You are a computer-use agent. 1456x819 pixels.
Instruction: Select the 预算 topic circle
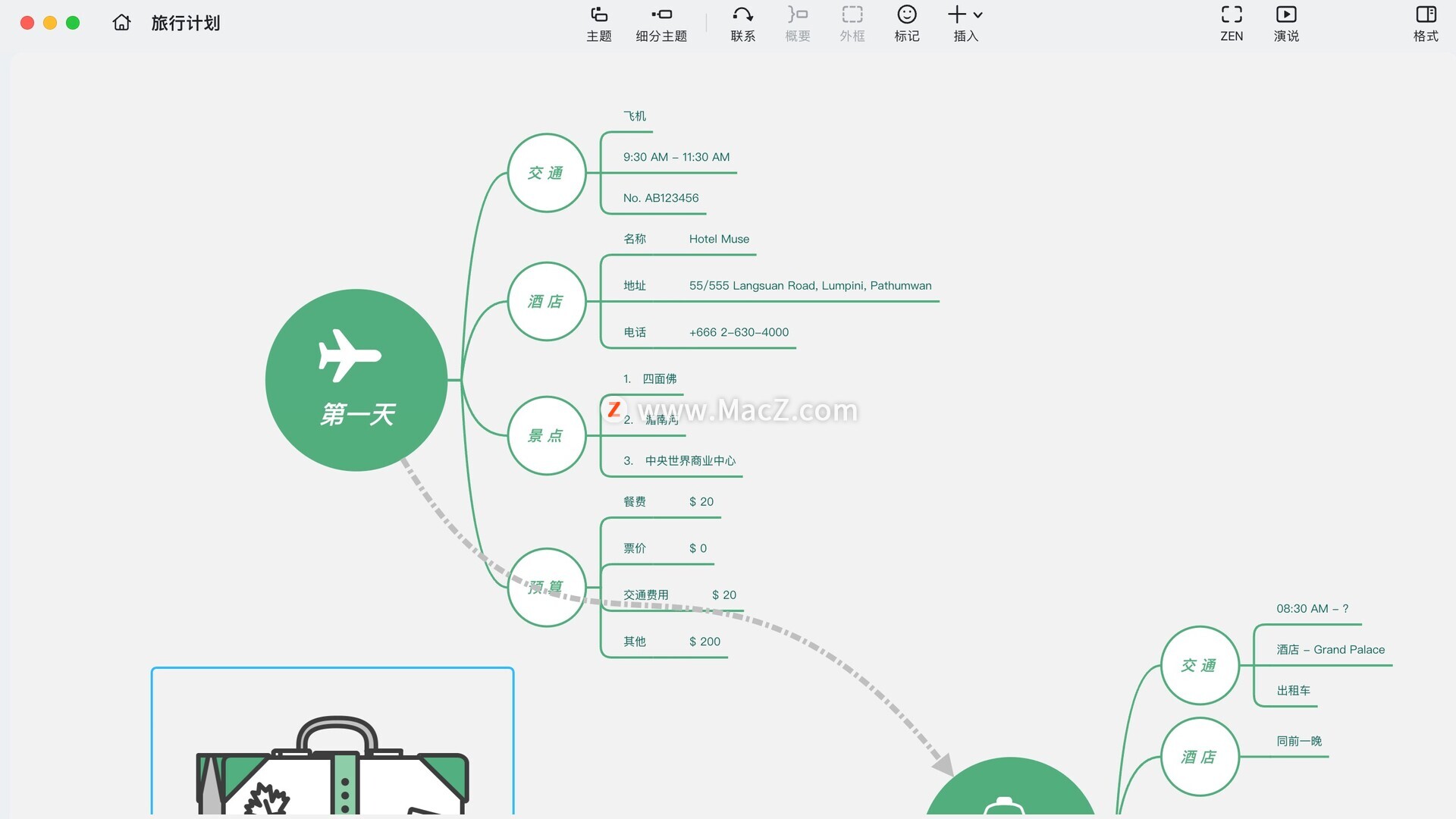point(546,587)
